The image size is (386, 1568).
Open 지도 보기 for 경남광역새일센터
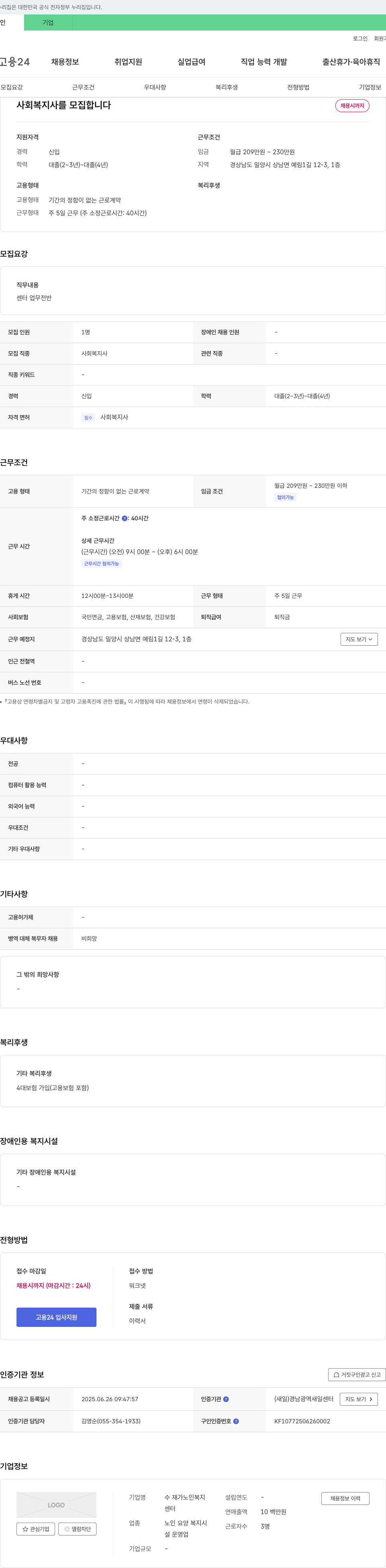pyautogui.click(x=359, y=1399)
